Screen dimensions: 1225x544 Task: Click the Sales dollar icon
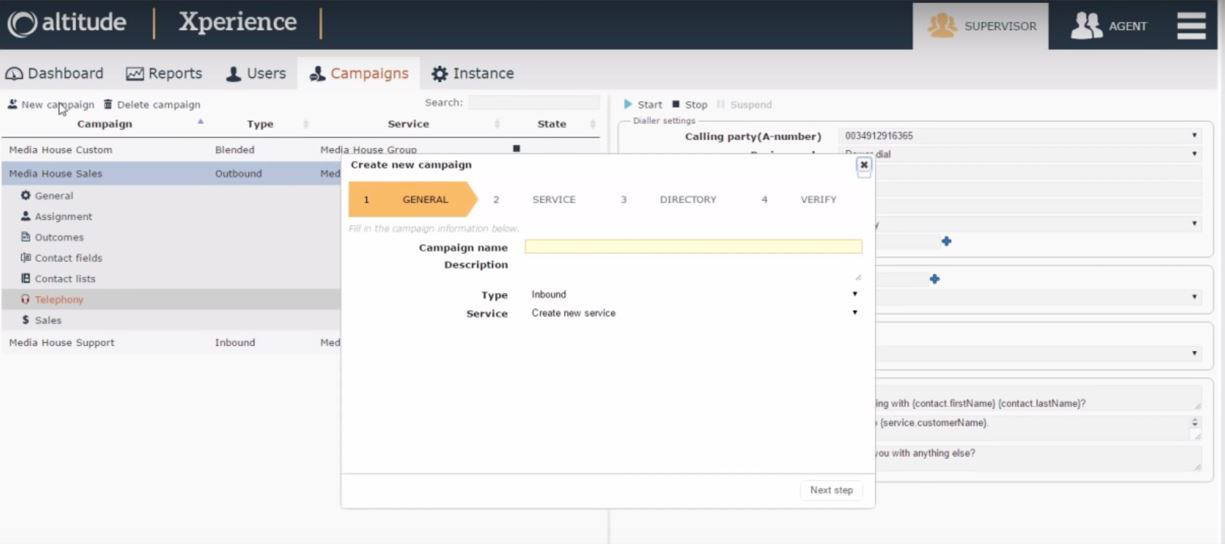pos(26,320)
